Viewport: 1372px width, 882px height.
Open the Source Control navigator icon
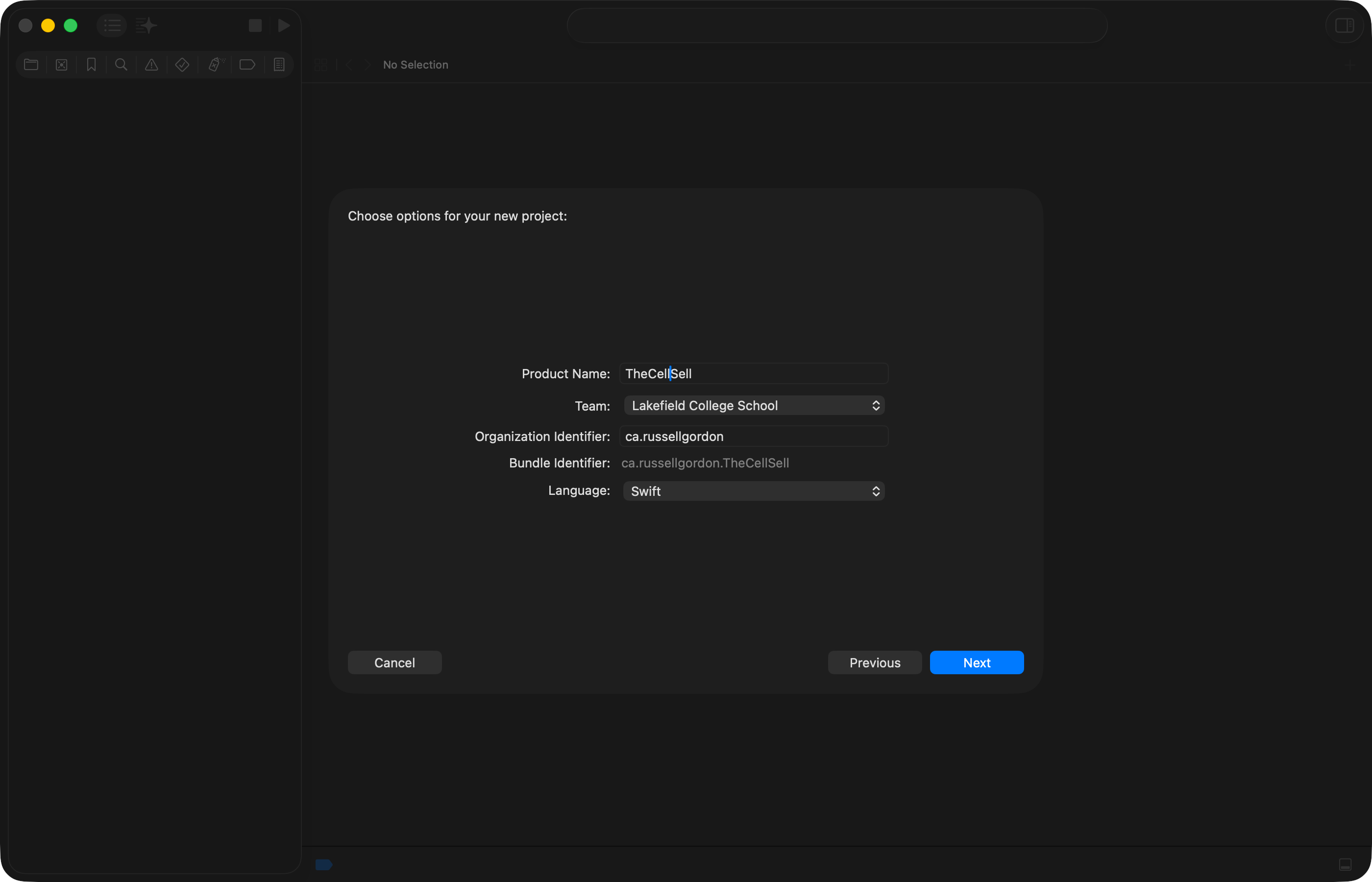(x=61, y=65)
